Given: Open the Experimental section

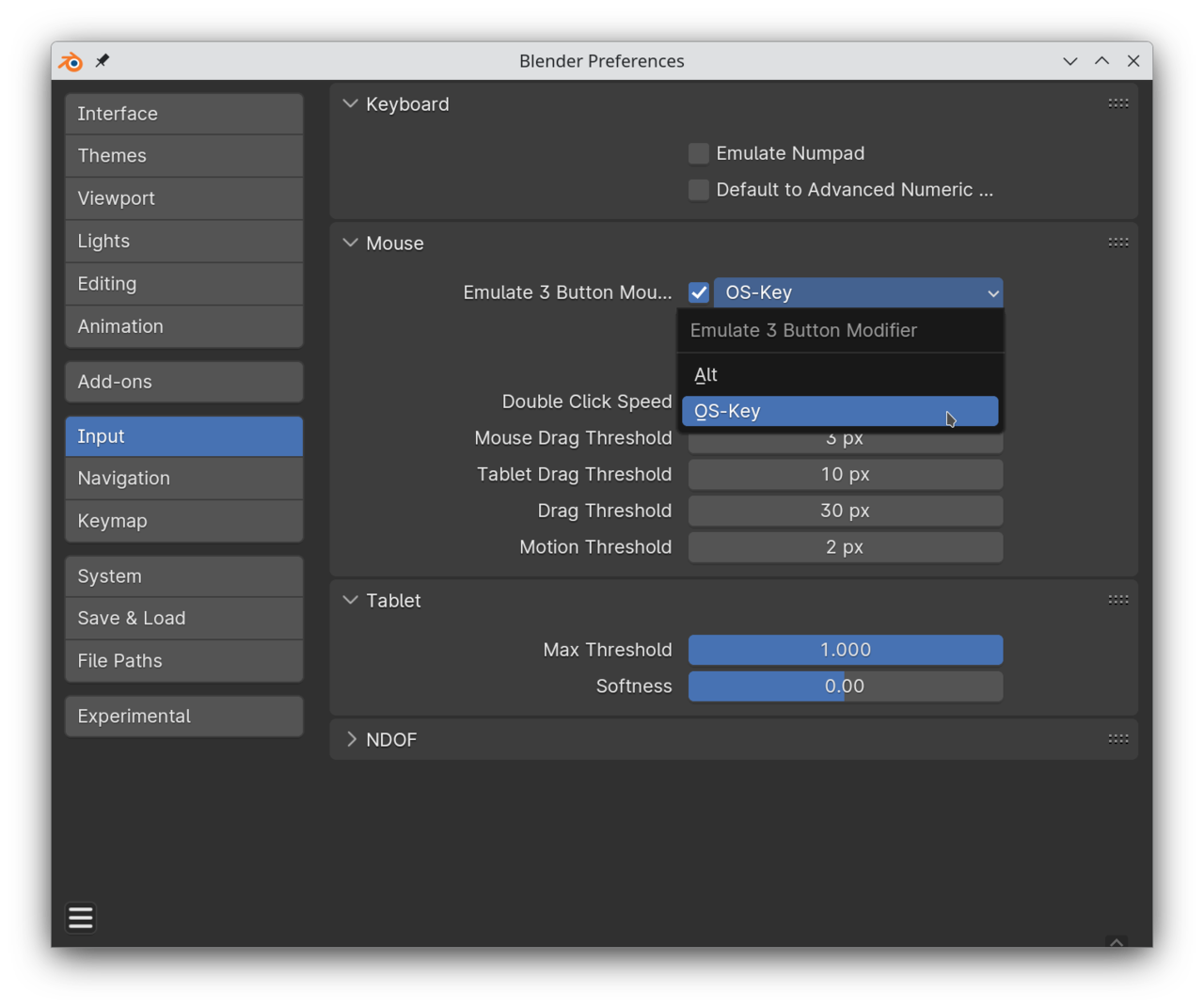Looking at the screenshot, I should pos(184,717).
